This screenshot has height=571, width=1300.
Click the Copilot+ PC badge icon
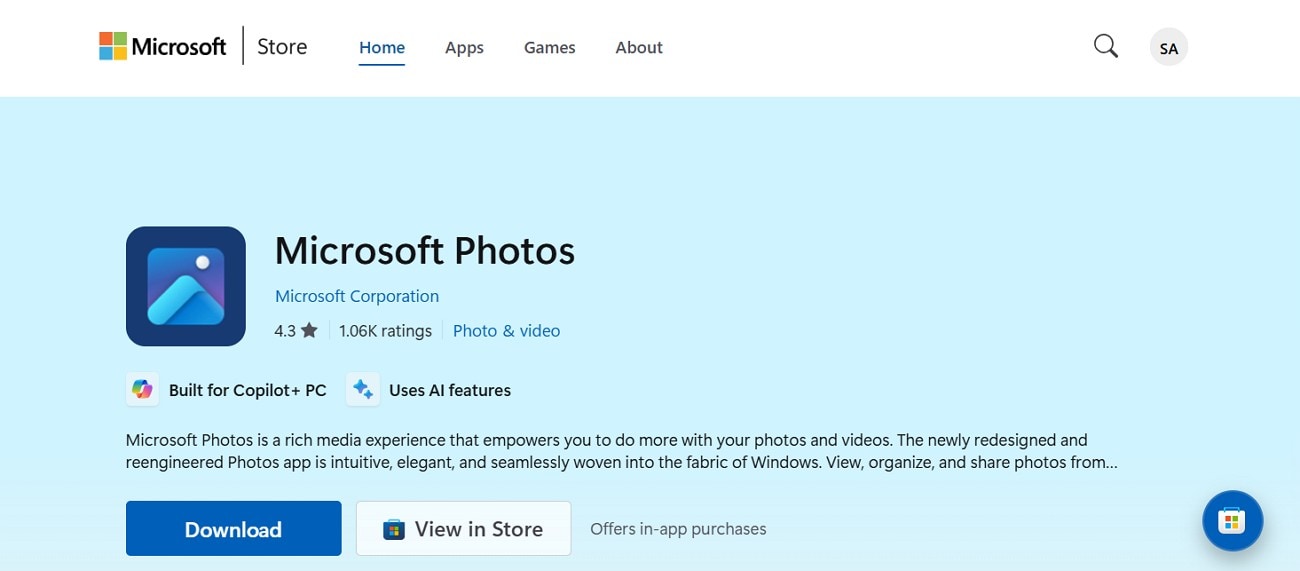pos(143,390)
